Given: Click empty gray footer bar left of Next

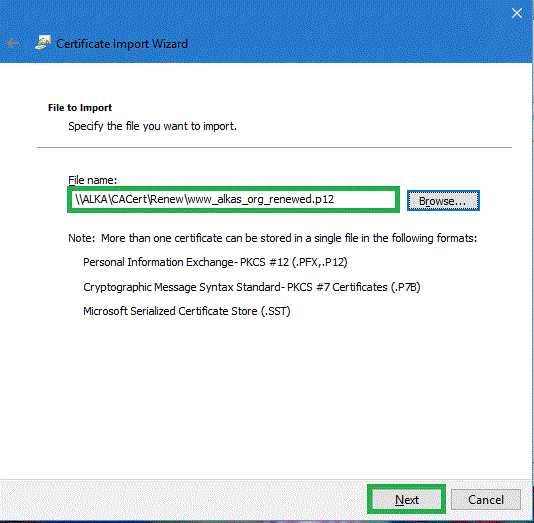Looking at the screenshot, I should tap(184, 500).
